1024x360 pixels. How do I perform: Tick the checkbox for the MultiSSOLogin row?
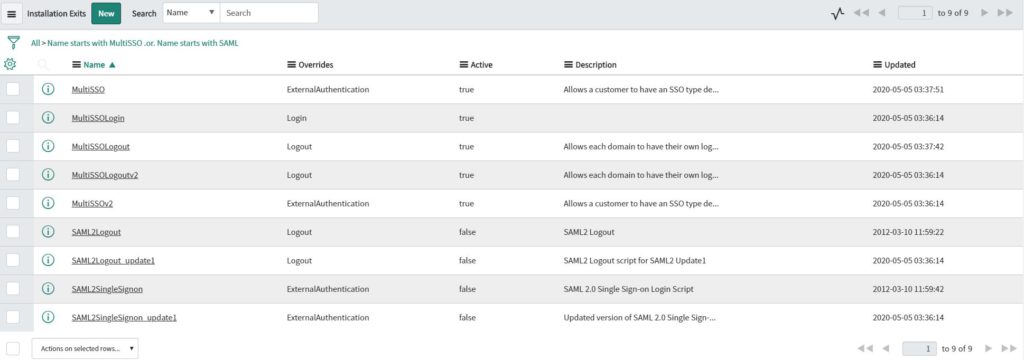13,118
